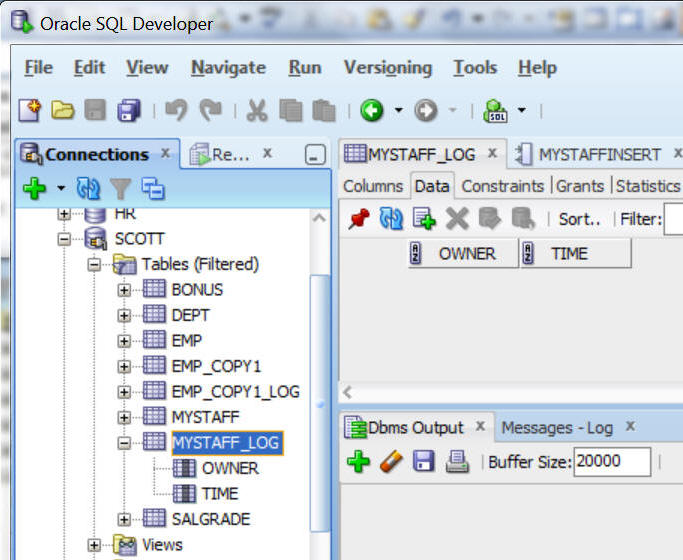Collapse the SCOTT connection node

pos(64,239)
